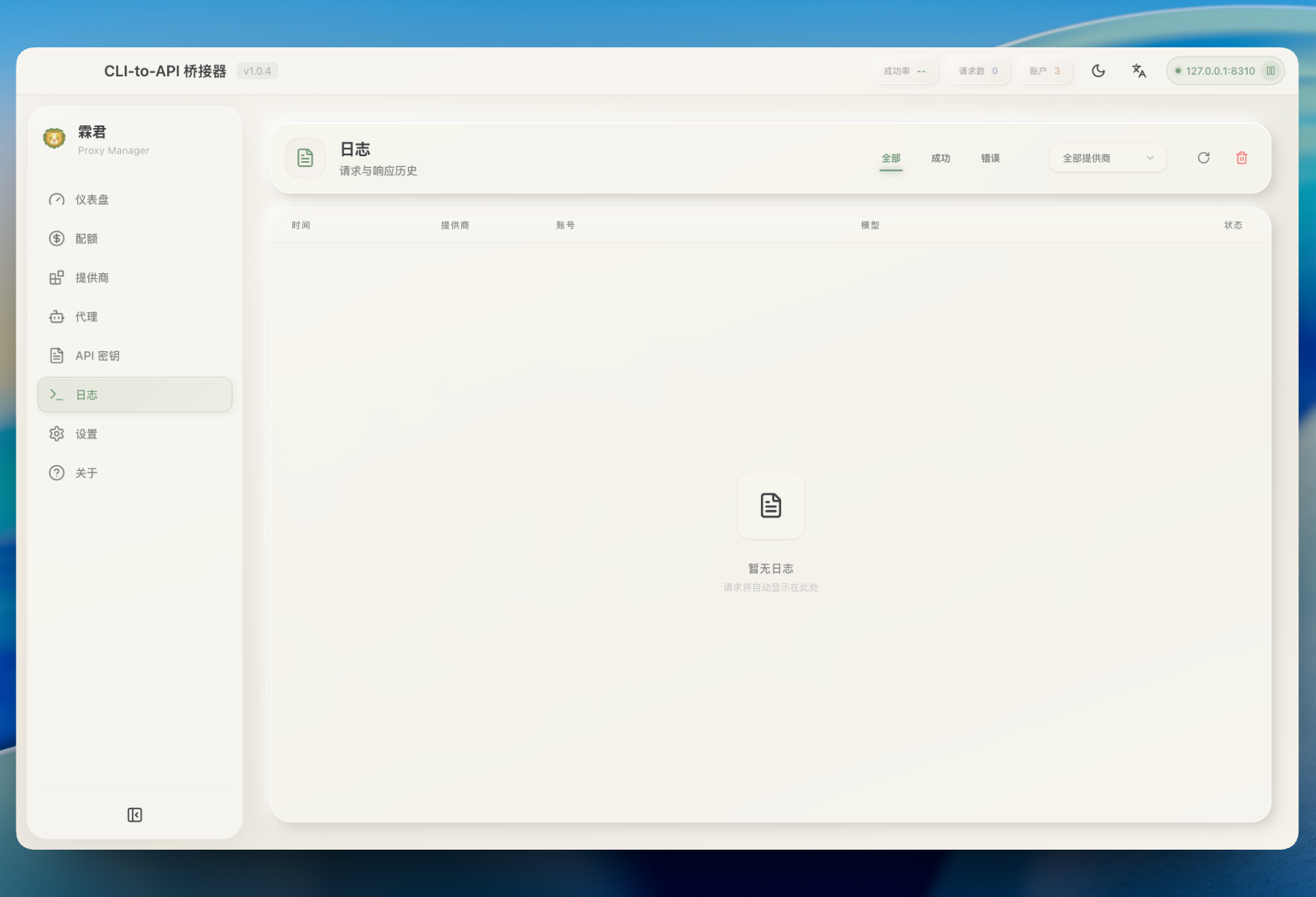The image size is (1316, 897).
Task: Navigate to the 代理 page
Action: (135, 316)
